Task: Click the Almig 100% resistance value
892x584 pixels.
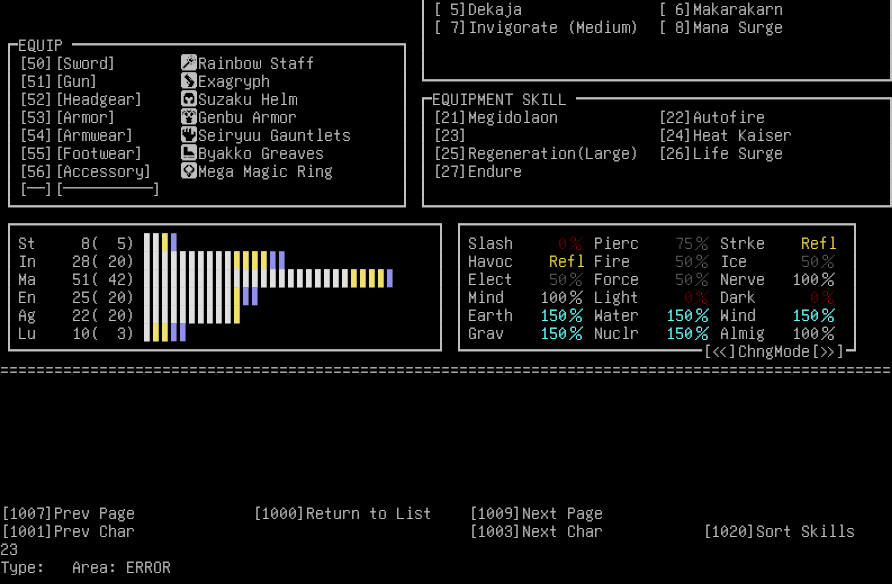Action: (x=813, y=333)
